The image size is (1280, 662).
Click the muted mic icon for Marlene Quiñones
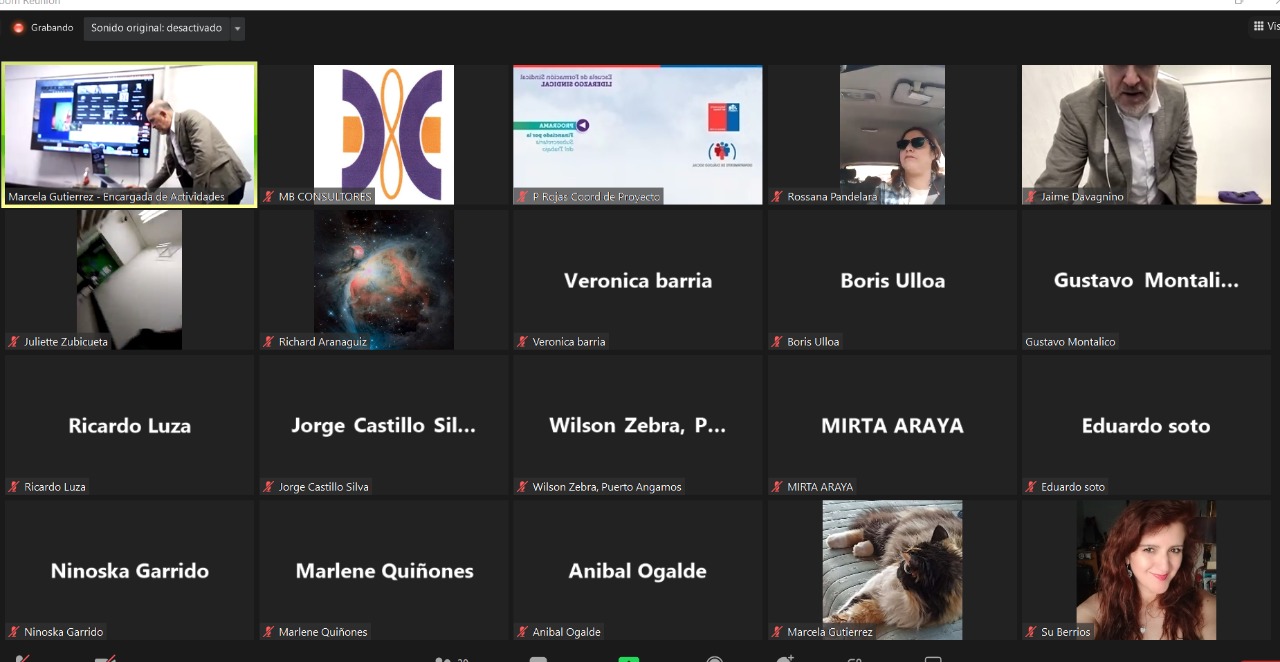coord(269,632)
